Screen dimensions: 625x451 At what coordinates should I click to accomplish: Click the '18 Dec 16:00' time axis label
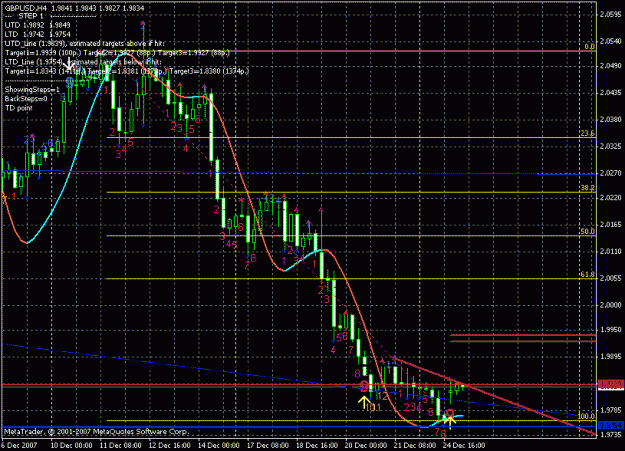pyautogui.click(x=316, y=445)
